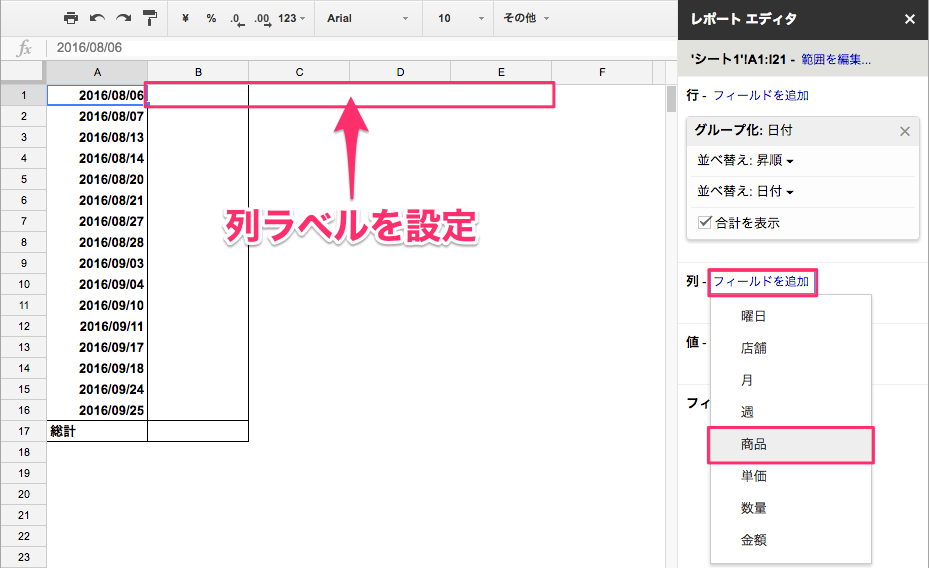Click cell containing 2016/09/17
This screenshot has width=929, height=568.
[x=97, y=347]
